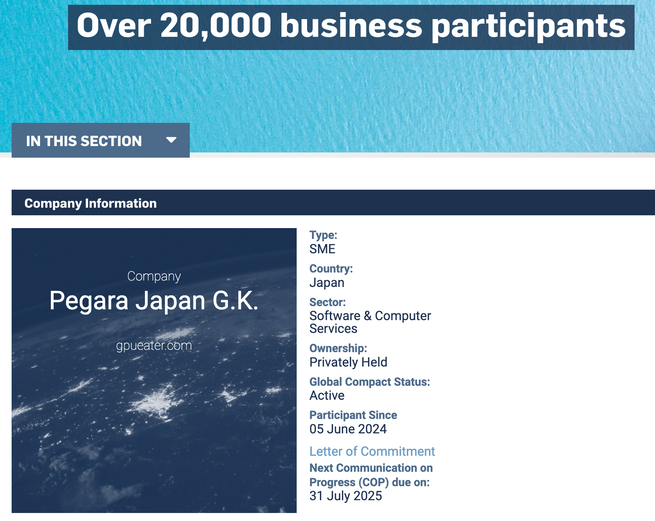
Task: Click the 'Sector:' field label
Action: [328, 302]
